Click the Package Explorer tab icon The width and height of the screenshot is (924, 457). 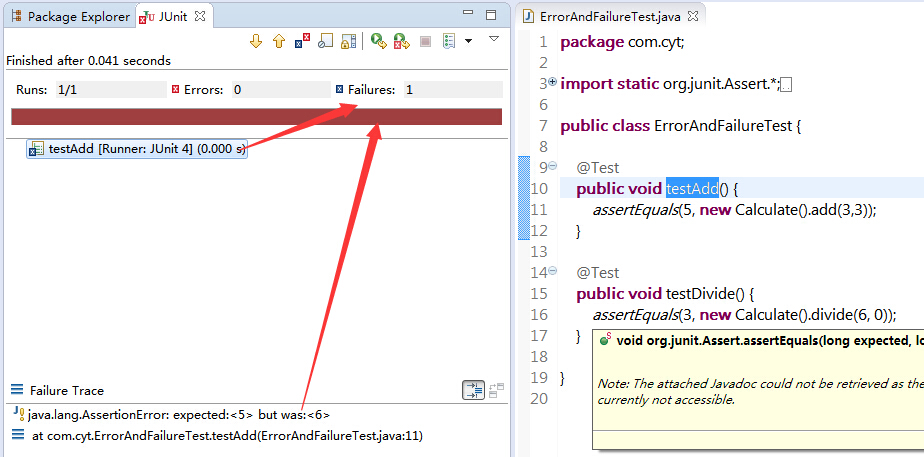pos(16,16)
